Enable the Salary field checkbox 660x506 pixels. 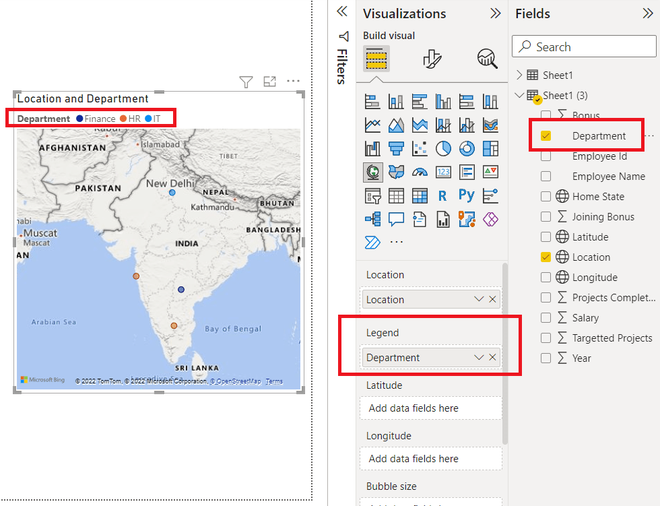point(546,318)
